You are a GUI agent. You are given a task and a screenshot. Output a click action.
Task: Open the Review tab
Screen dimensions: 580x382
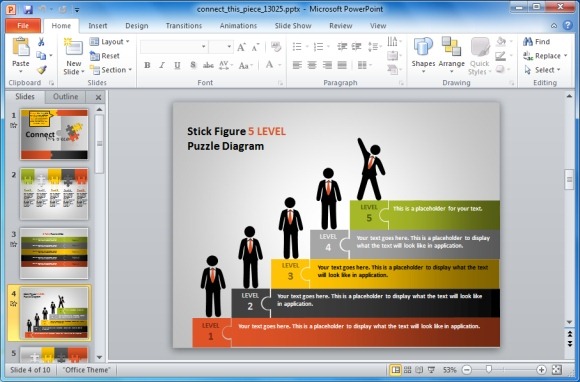[340, 26]
